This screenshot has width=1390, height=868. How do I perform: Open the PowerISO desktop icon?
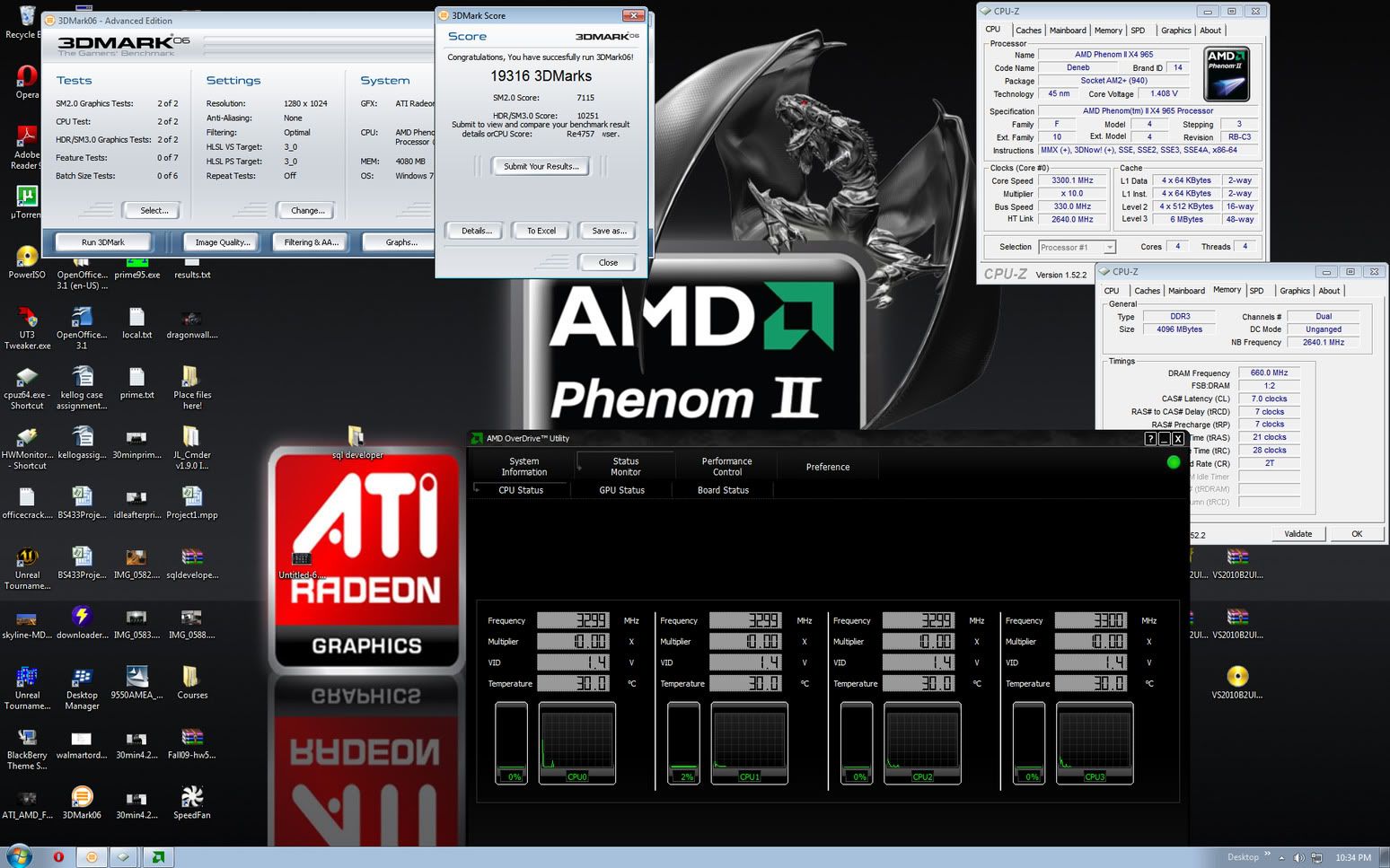click(x=27, y=258)
